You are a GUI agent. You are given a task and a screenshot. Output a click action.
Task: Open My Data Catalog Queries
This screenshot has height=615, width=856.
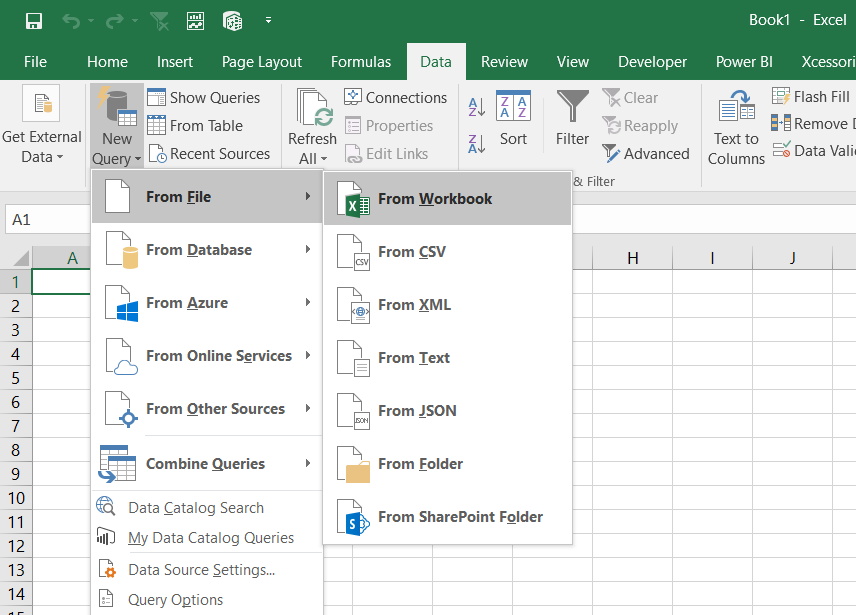[207, 538]
